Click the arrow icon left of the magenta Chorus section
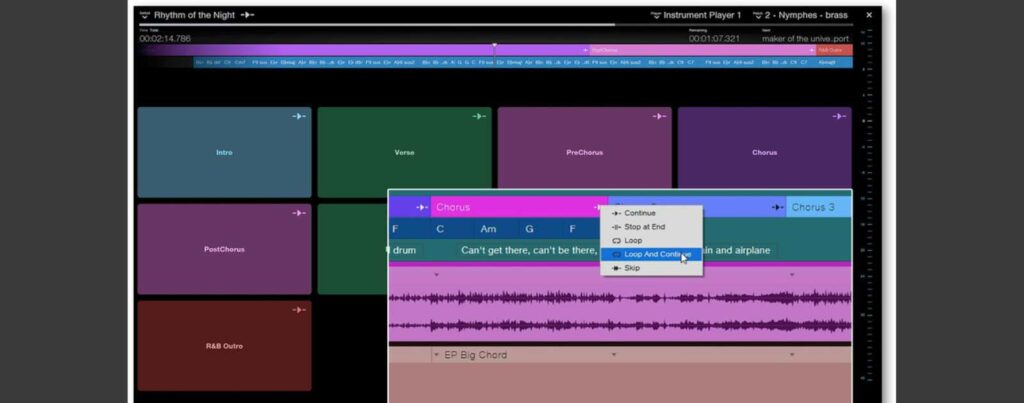Screen dimensions: 1024x403 tap(421, 207)
